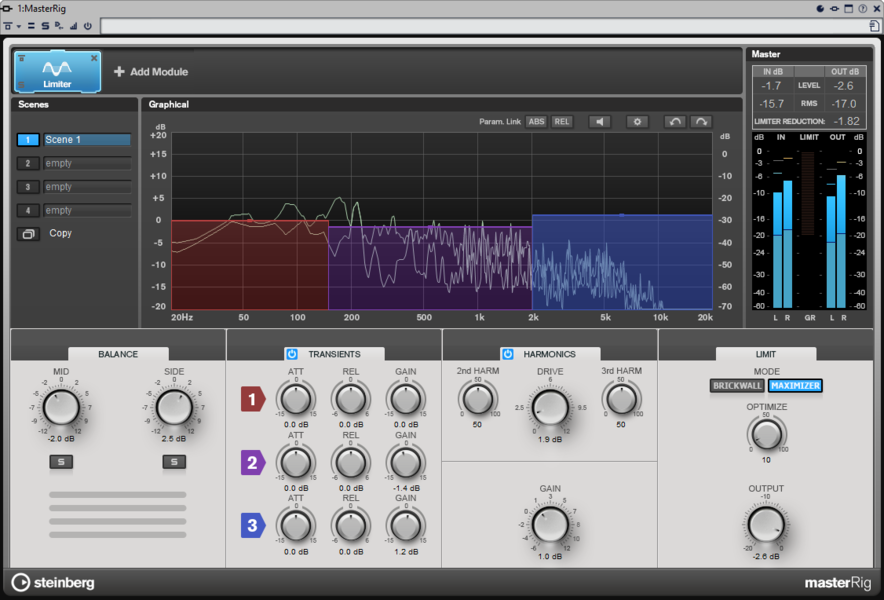The height and width of the screenshot is (600, 884).
Task: Click the link-shaped icon at the title bar's right
Action: [834, 8]
